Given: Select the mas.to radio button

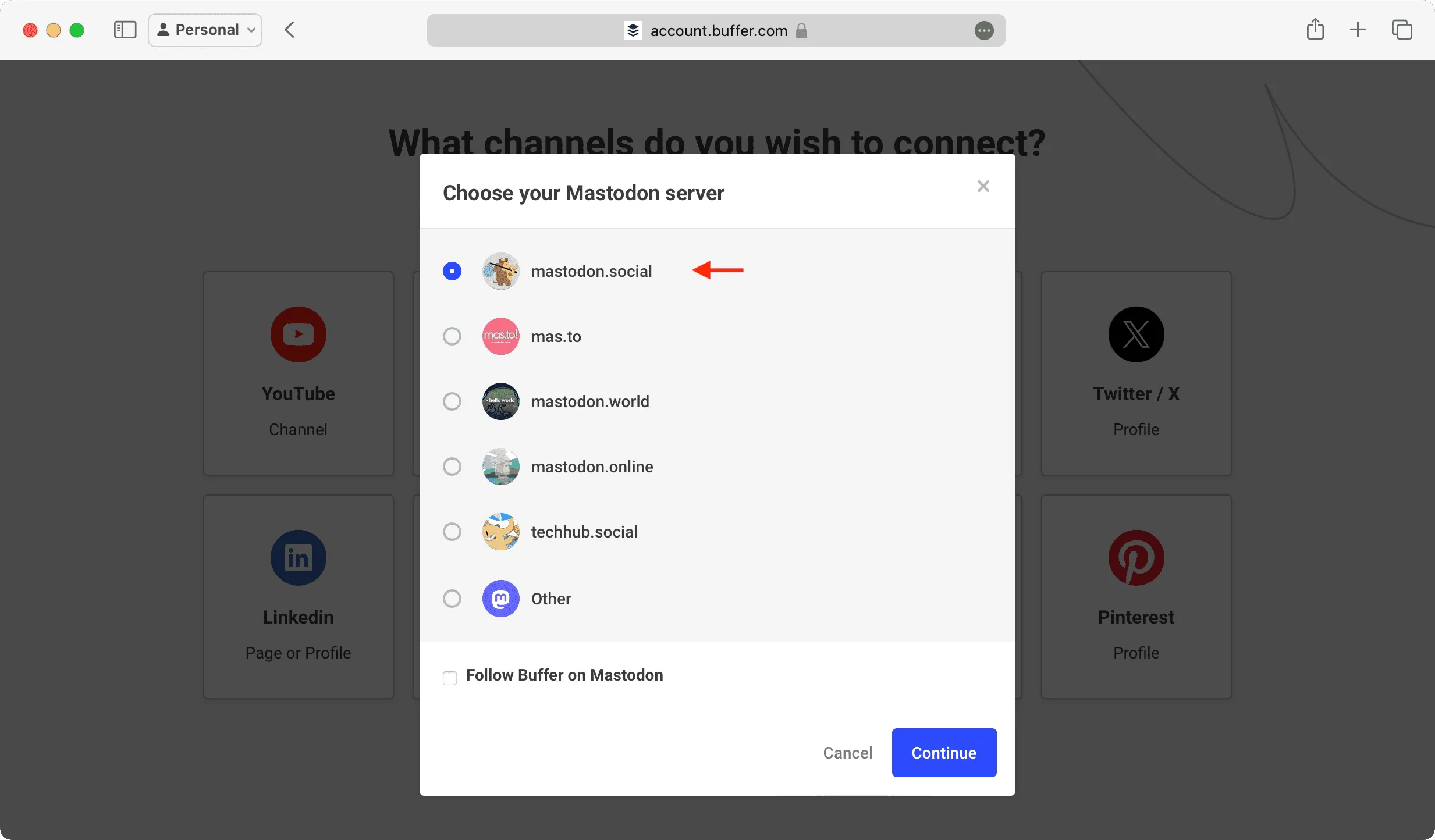Looking at the screenshot, I should pos(451,335).
